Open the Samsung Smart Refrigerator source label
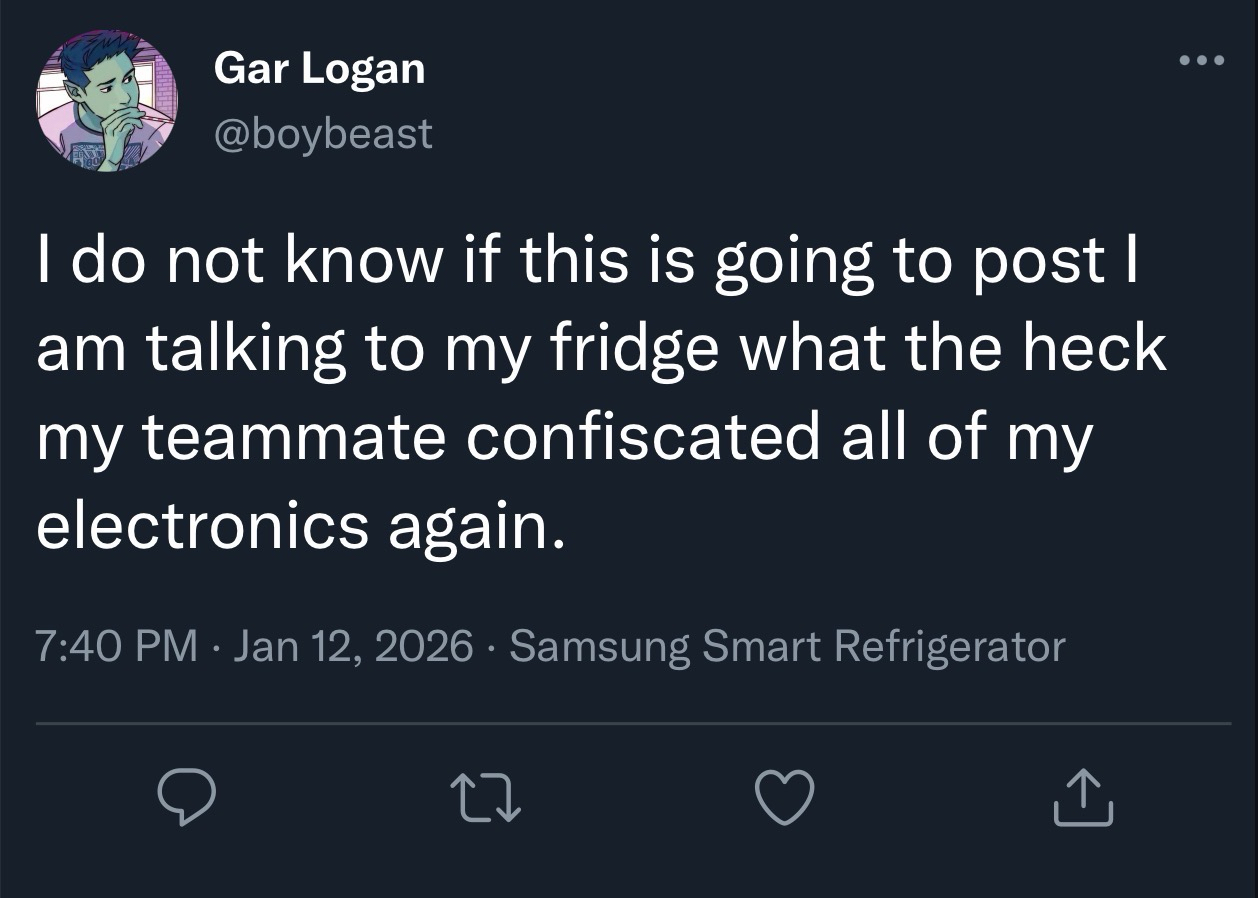This screenshot has width=1258, height=898. (787, 646)
